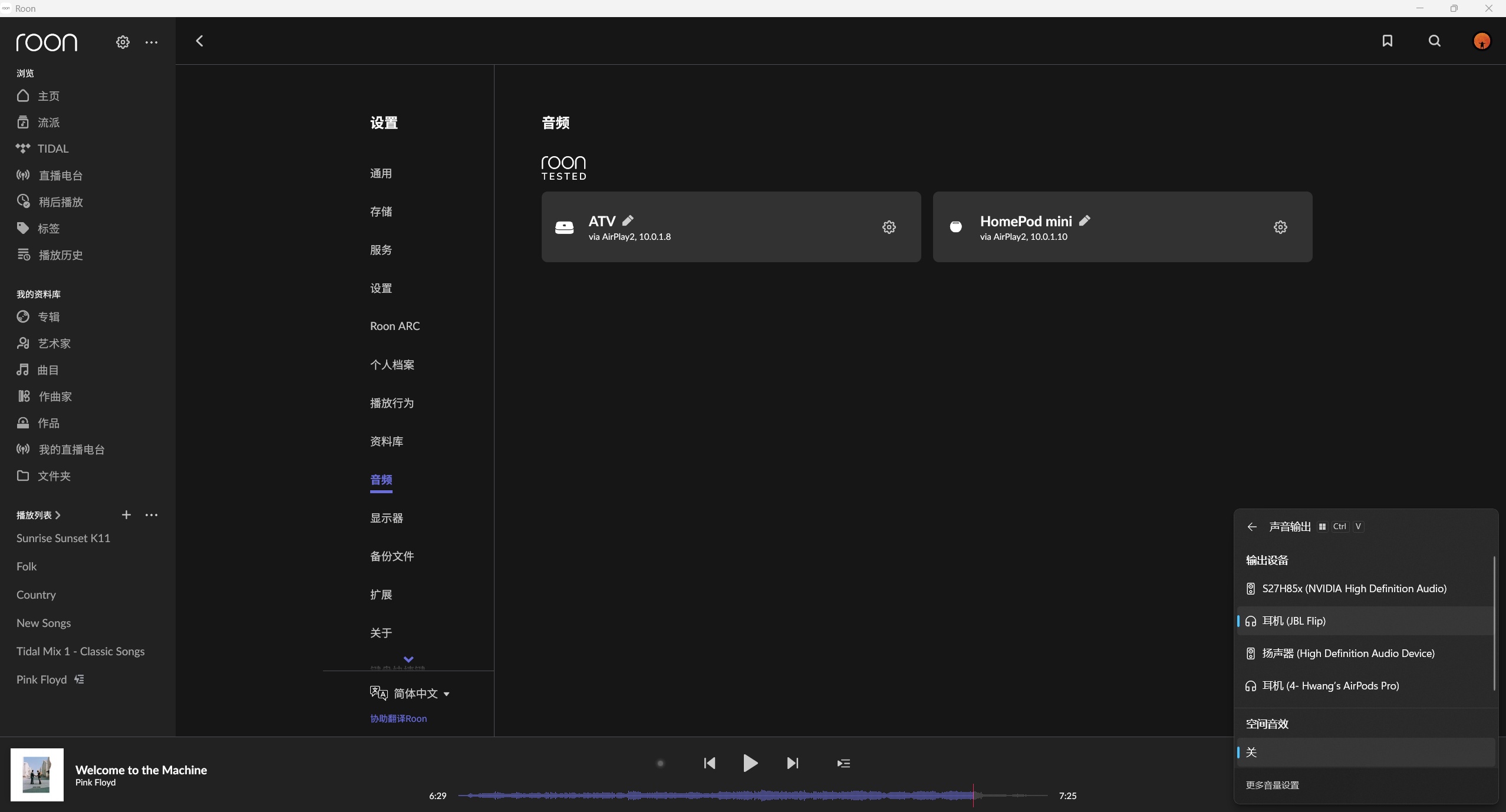The height and width of the screenshot is (812, 1506).
Task: Open ATV device settings gear
Action: (889, 227)
